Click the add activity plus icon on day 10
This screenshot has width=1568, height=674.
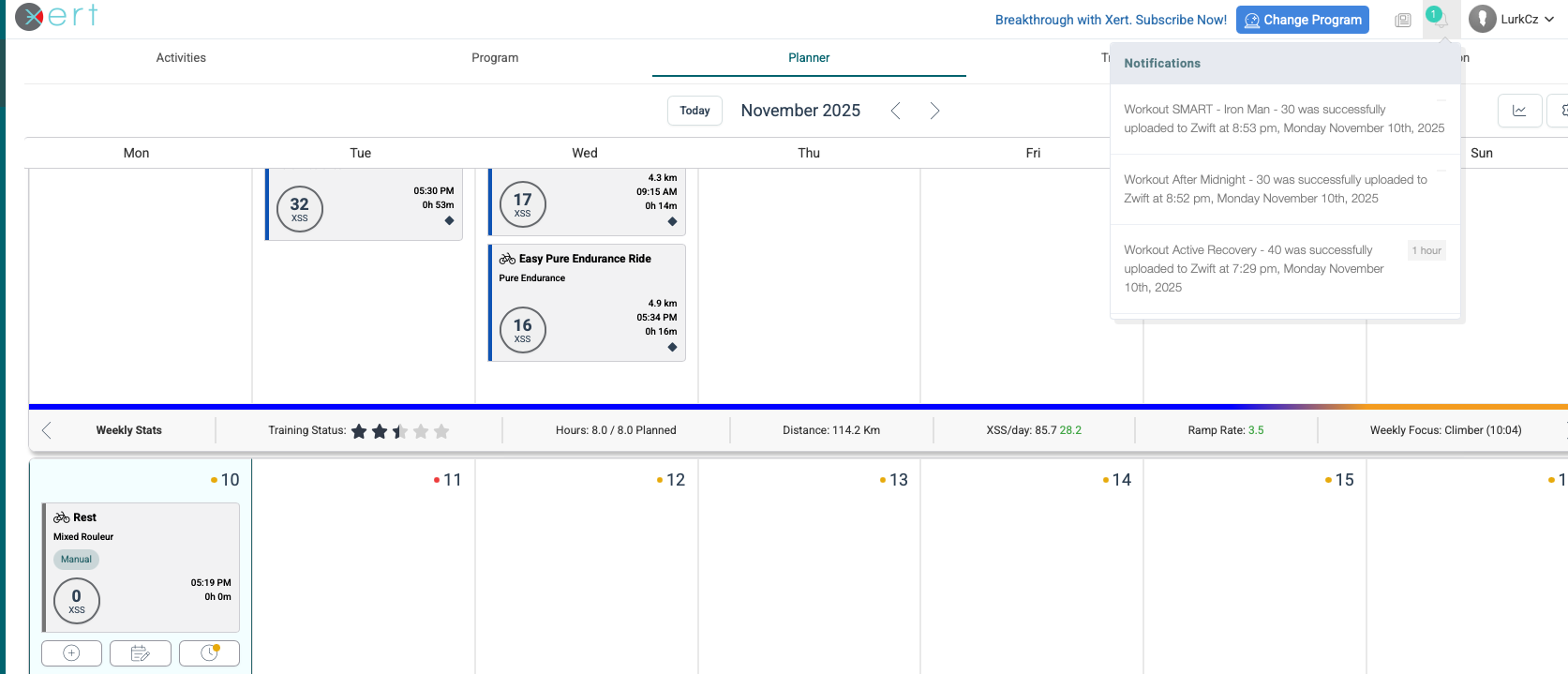[71, 653]
